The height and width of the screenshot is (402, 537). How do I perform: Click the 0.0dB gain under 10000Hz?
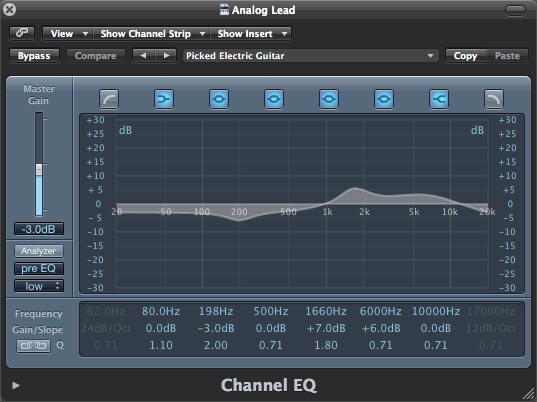pos(436,328)
